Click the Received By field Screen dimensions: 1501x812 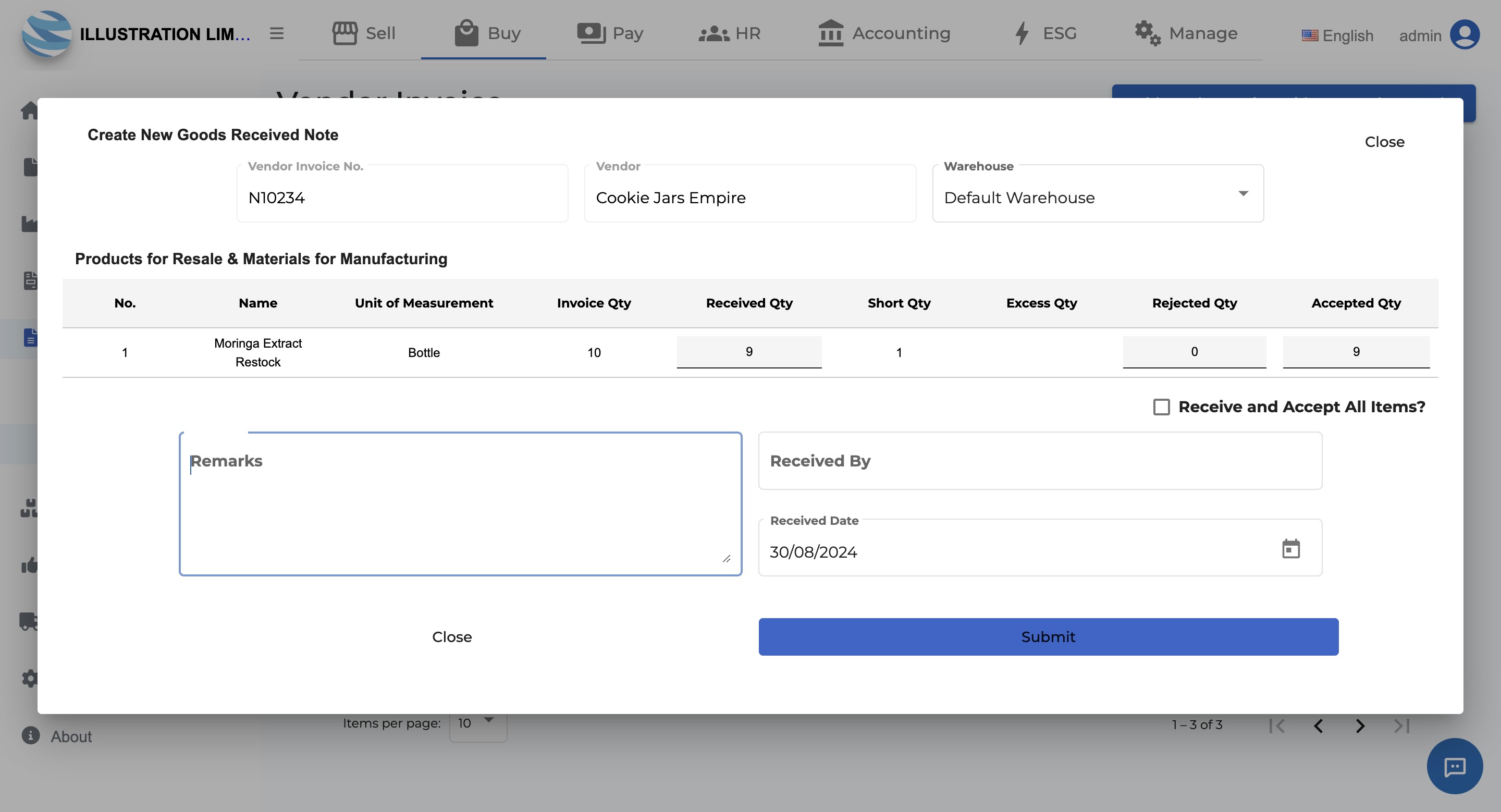tap(1040, 461)
